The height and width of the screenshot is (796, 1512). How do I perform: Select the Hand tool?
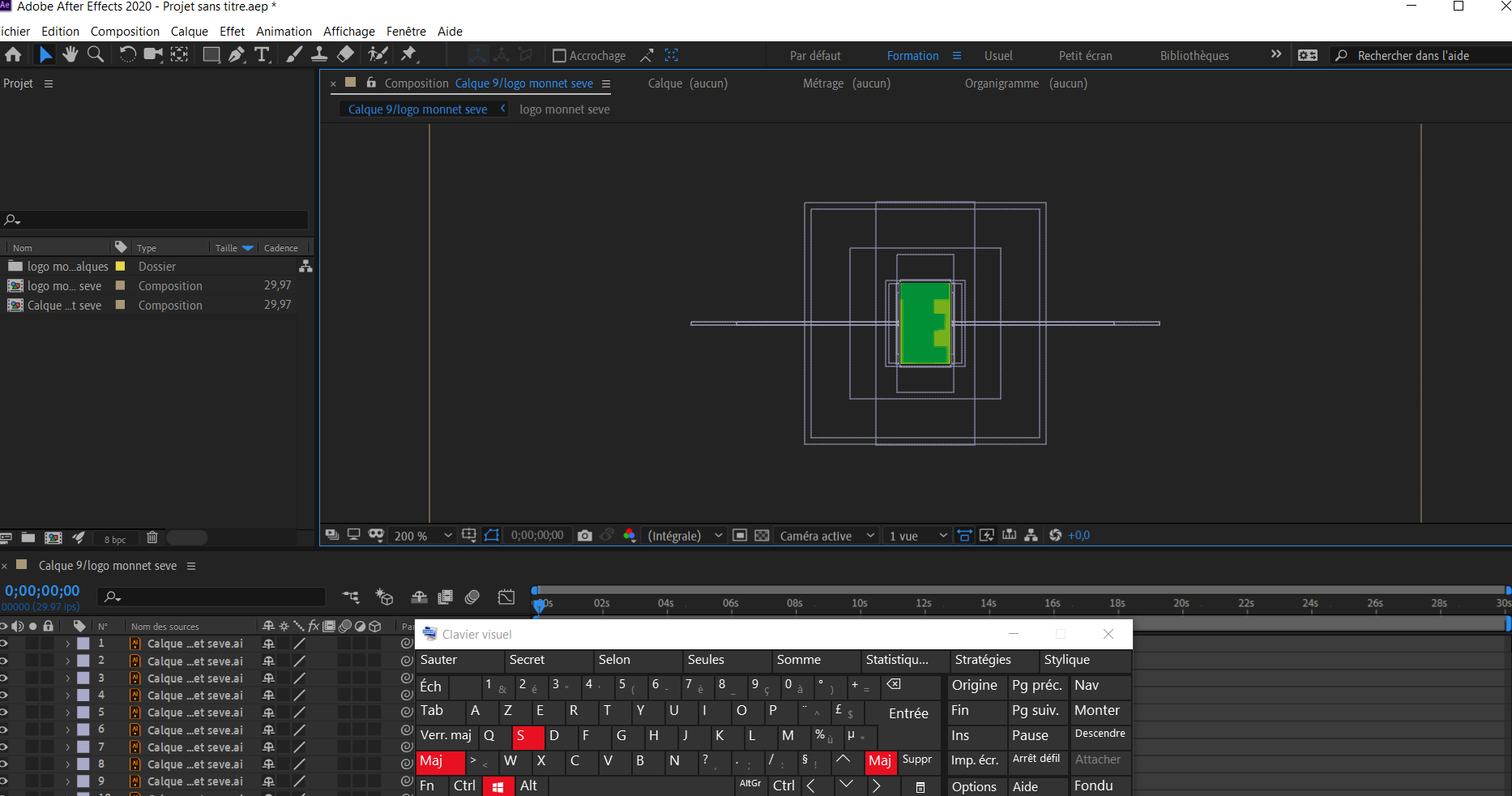(70, 54)
